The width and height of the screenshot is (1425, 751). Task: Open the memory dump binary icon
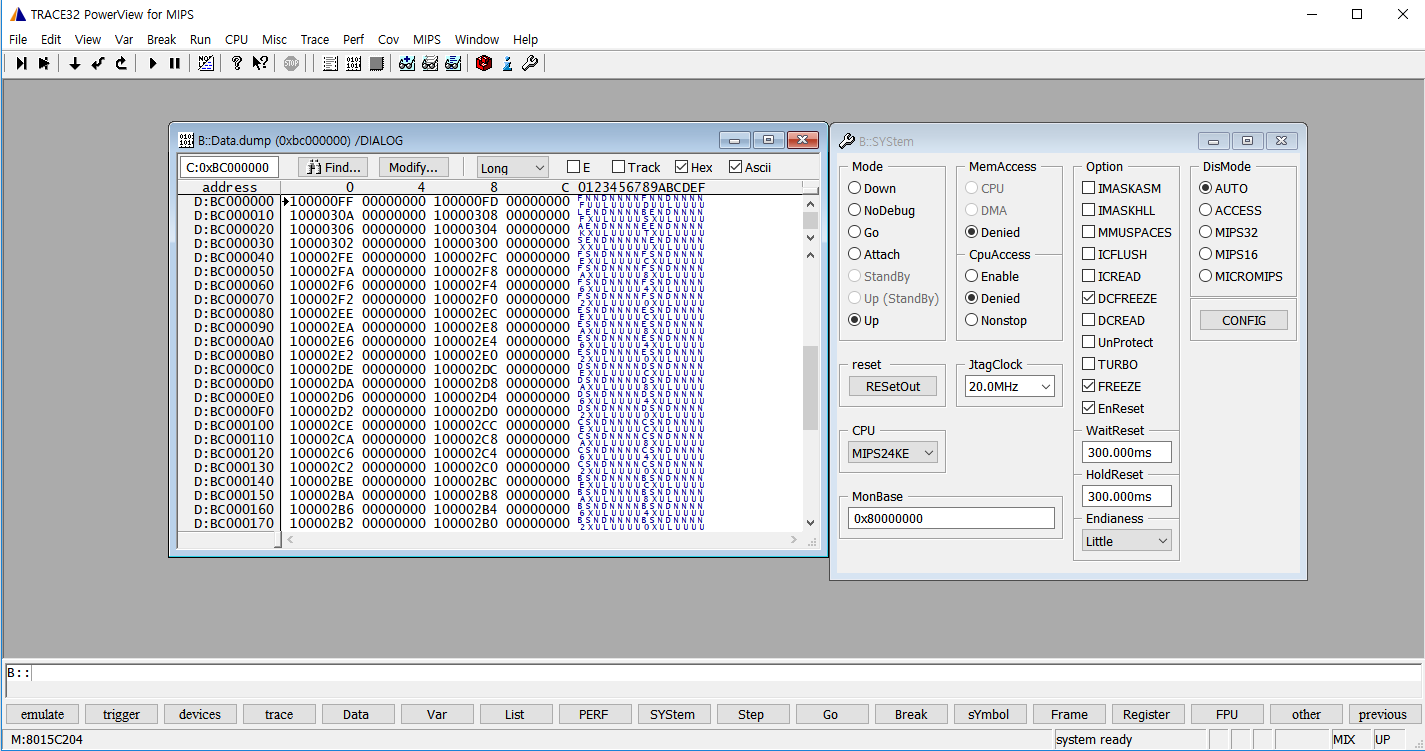(x=353, y=63)
